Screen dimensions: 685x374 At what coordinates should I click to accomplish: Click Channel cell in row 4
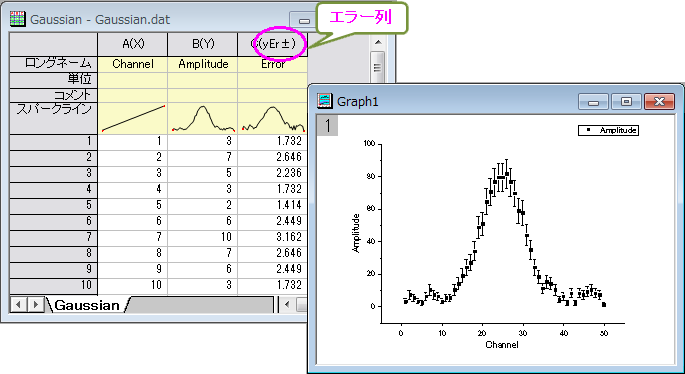(133, 189)
